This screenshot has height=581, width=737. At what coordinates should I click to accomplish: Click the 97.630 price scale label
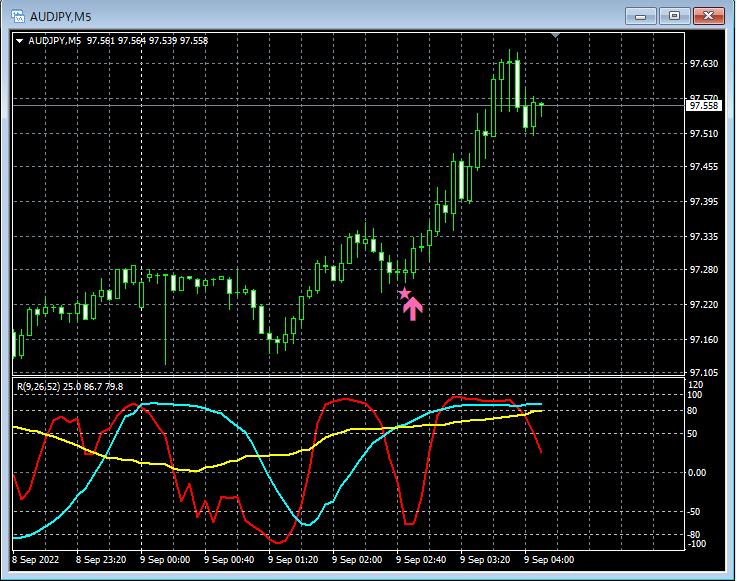tap(704, 64)
